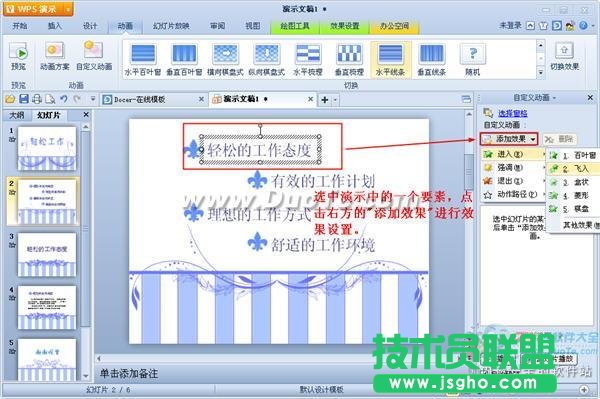Choose 飞入 fly-in effect
The height and width of the screenshot is (399, 600).
click(574, 168)
